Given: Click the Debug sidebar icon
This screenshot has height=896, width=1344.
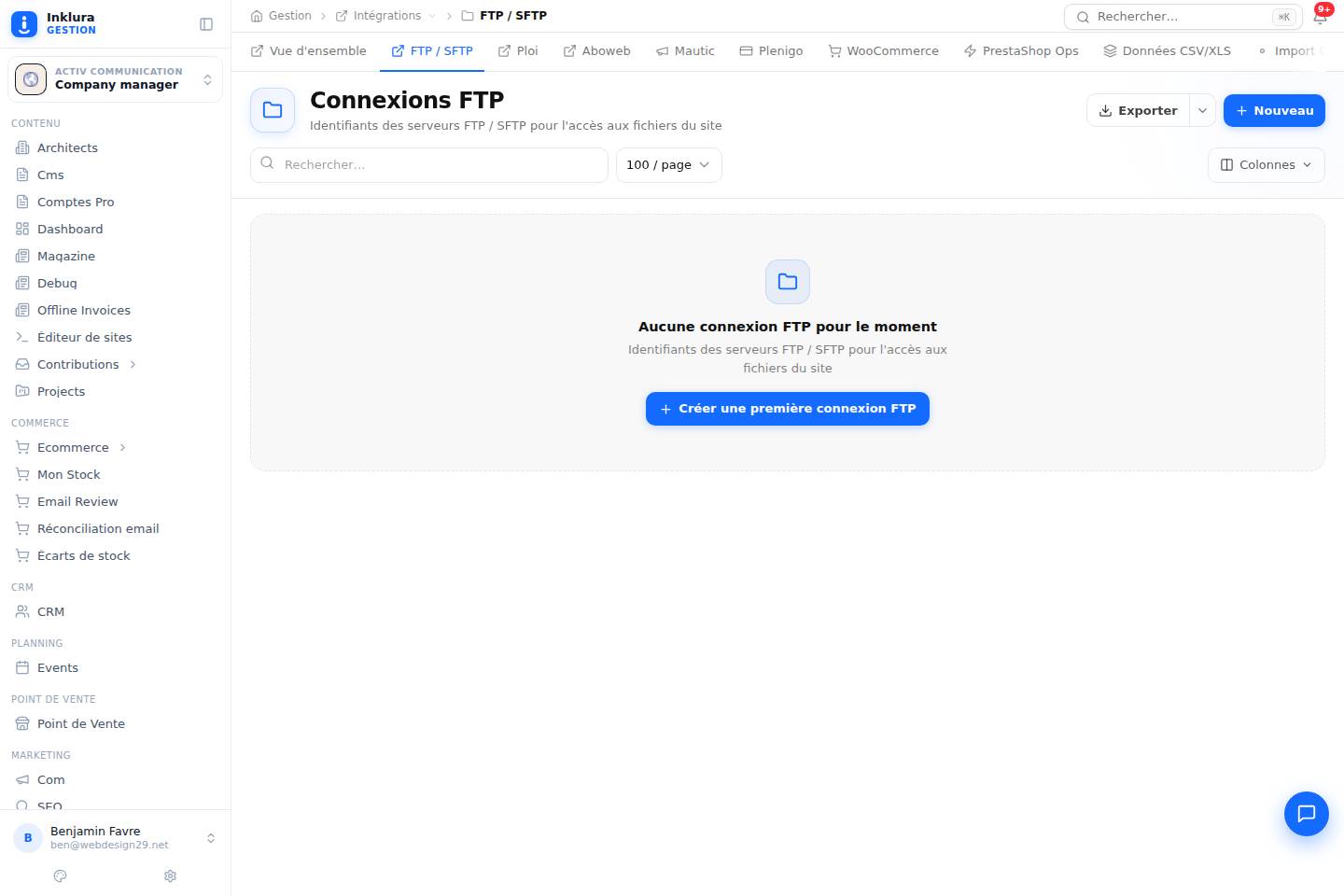Looking at the screenshot, I should pos(22,283).
